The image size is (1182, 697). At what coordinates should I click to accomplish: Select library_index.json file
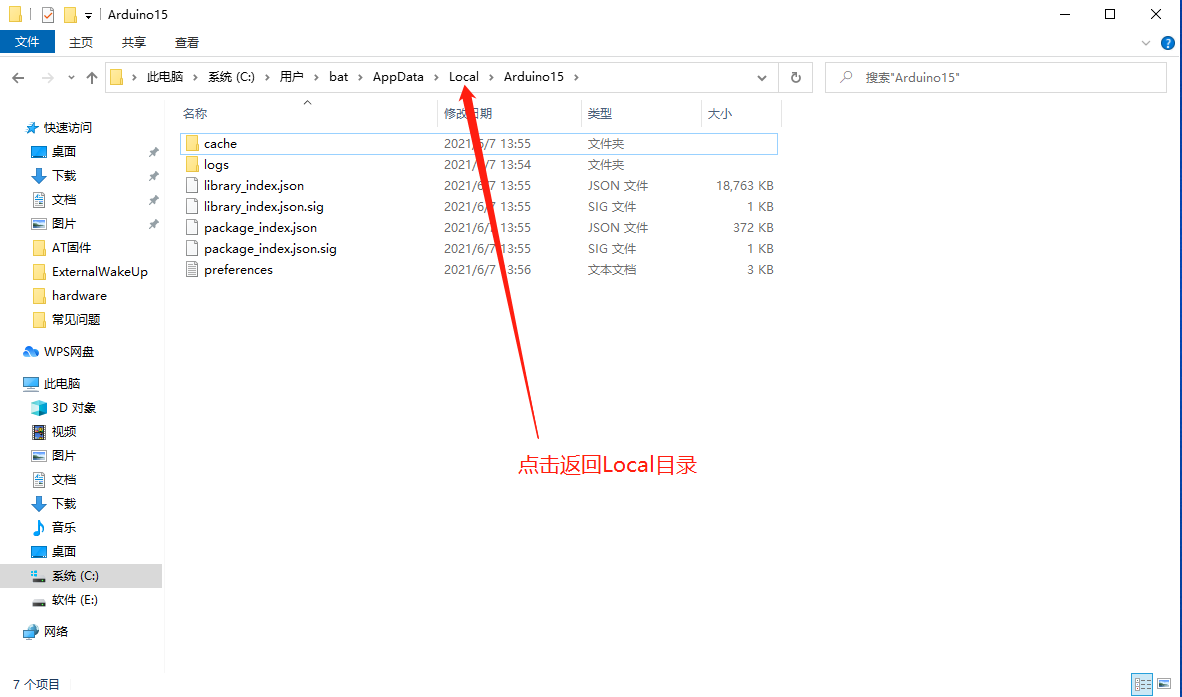tap(253, 185)
